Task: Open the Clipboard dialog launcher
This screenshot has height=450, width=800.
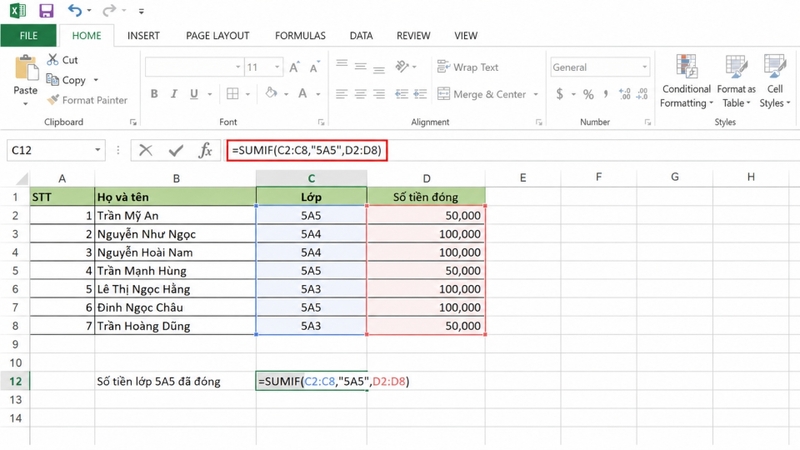Action: [133, 122]
